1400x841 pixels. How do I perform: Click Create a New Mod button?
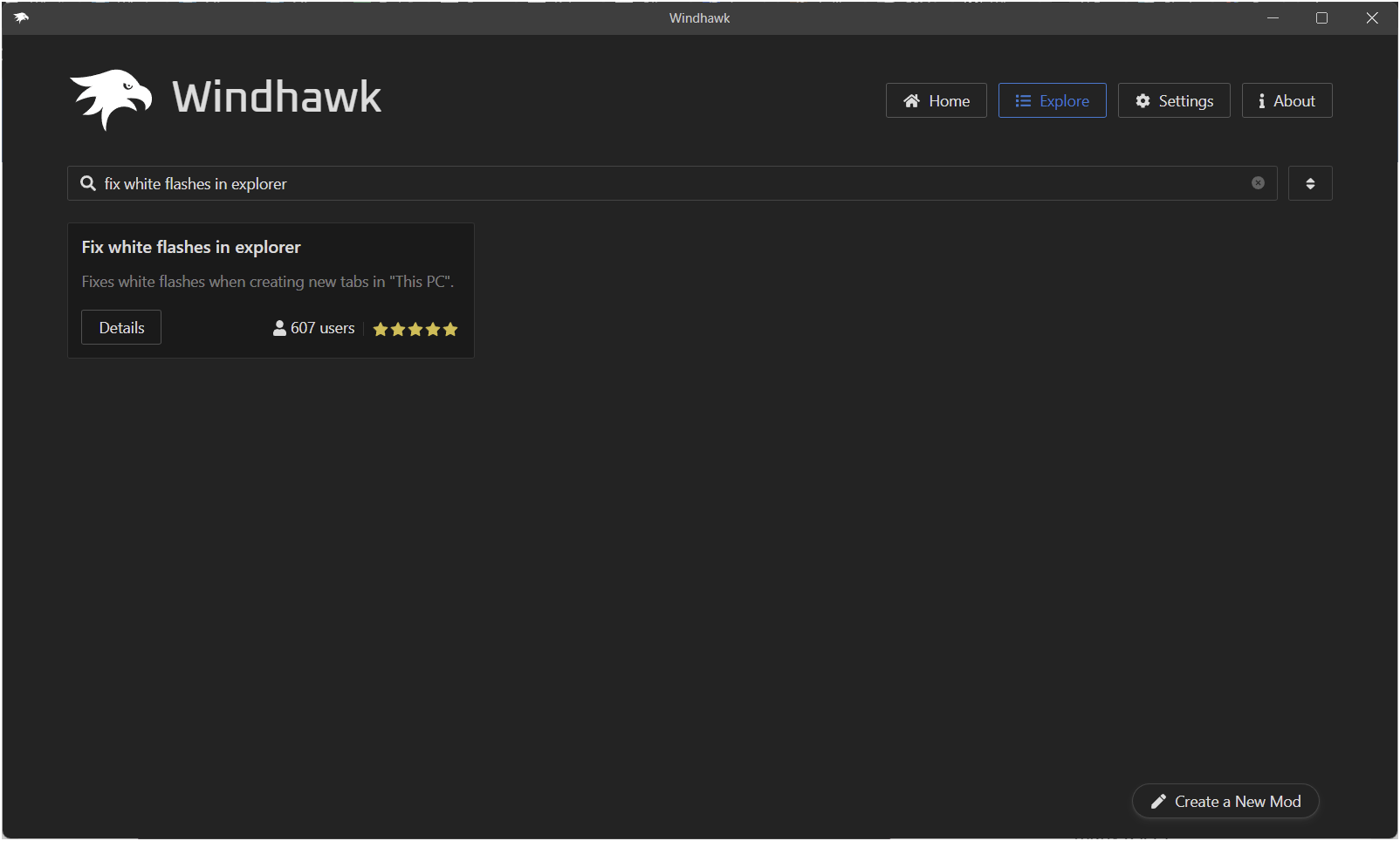click(1225, 801)
